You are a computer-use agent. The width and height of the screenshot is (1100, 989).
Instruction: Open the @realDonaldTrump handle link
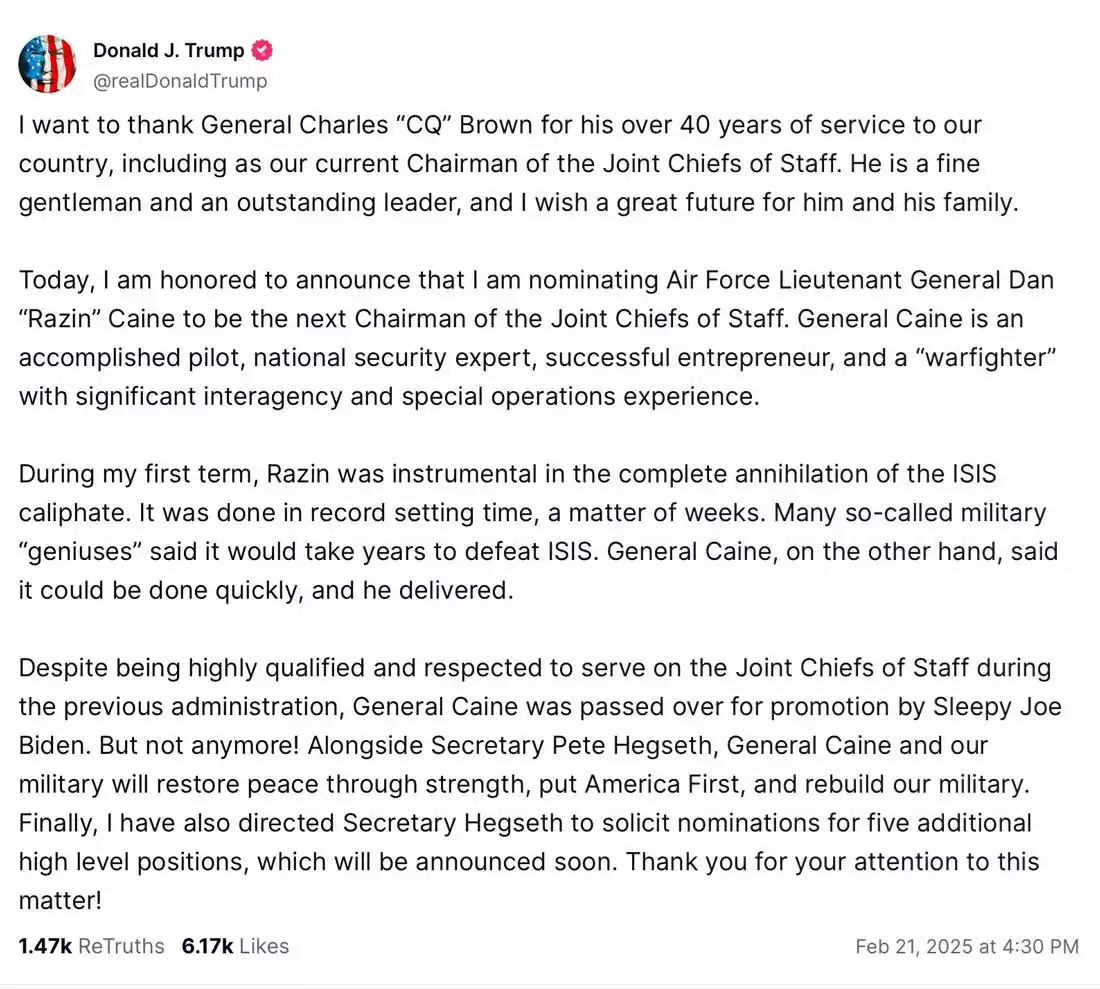180,81
